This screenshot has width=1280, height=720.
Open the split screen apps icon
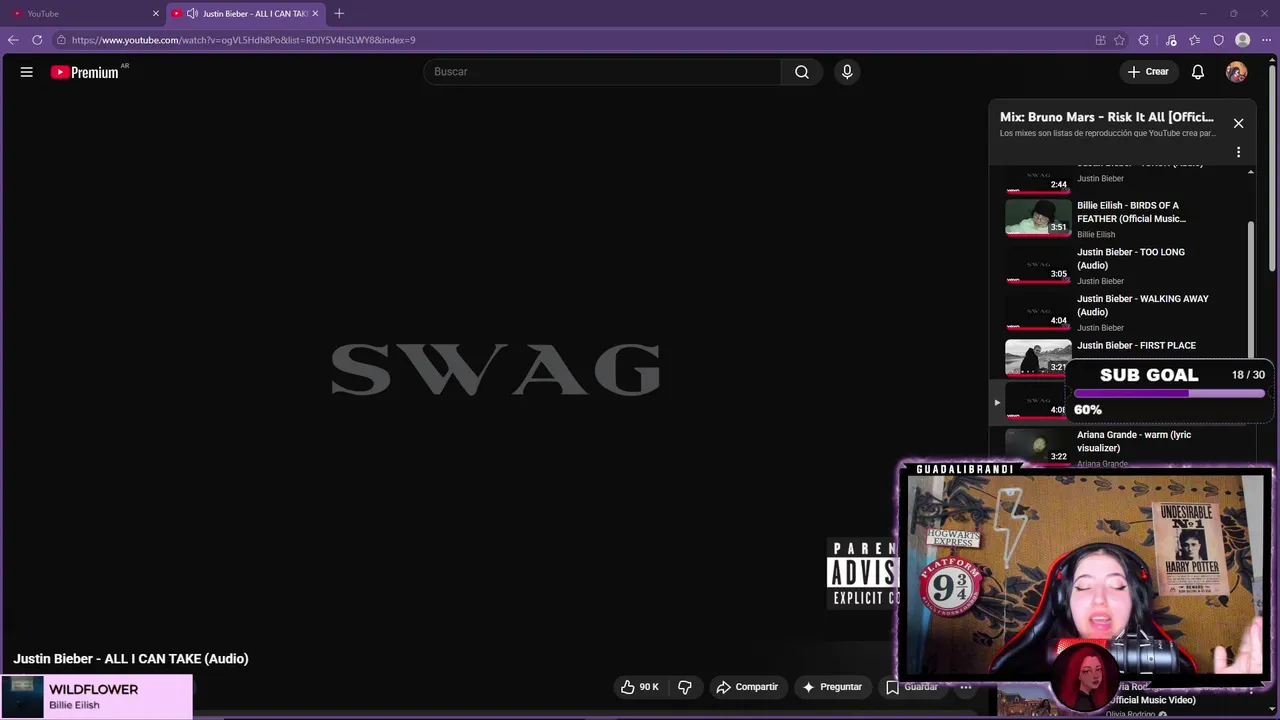(x=1100, y=40)
